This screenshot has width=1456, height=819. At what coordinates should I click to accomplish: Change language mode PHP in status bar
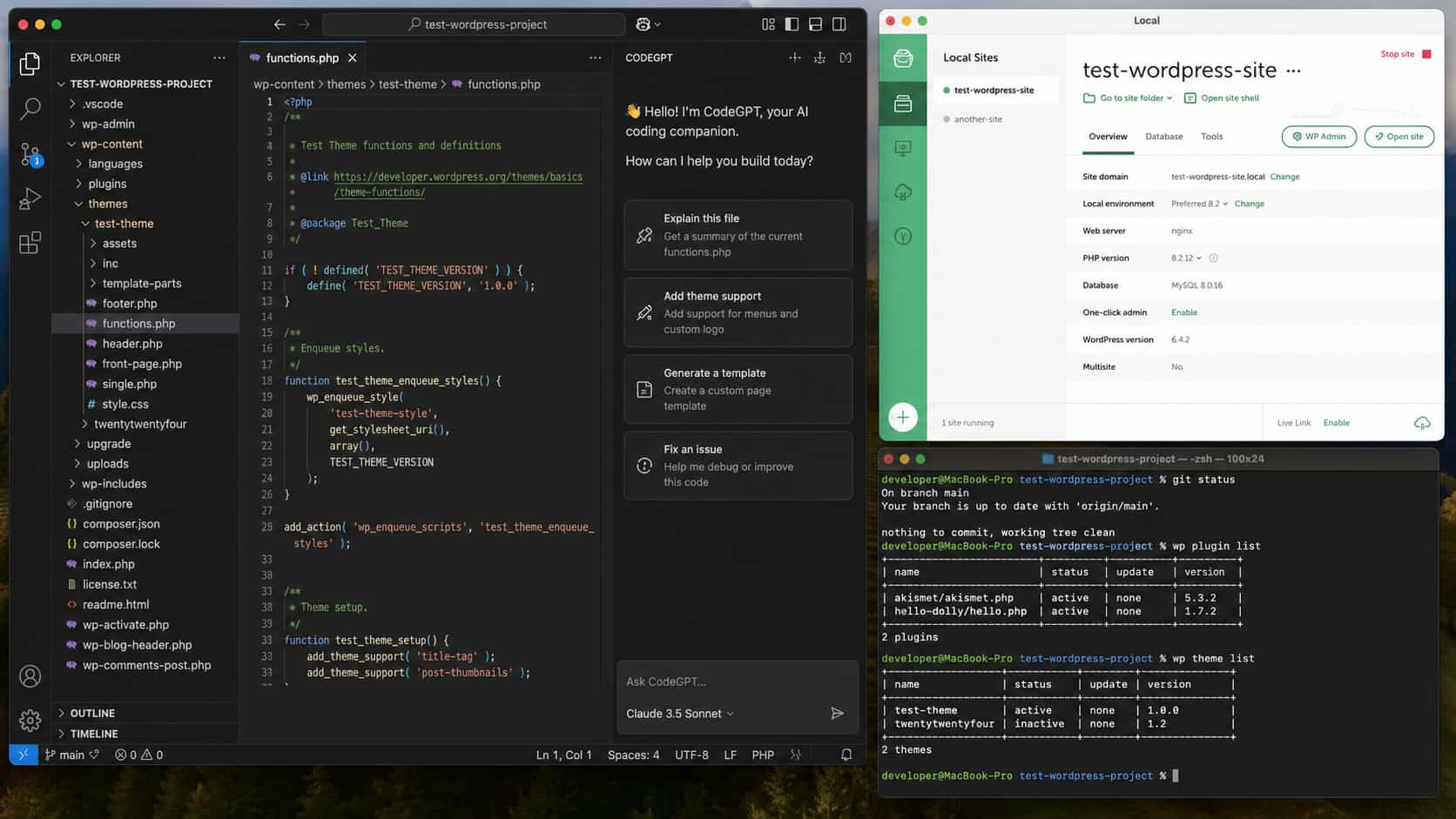[763, 755]
